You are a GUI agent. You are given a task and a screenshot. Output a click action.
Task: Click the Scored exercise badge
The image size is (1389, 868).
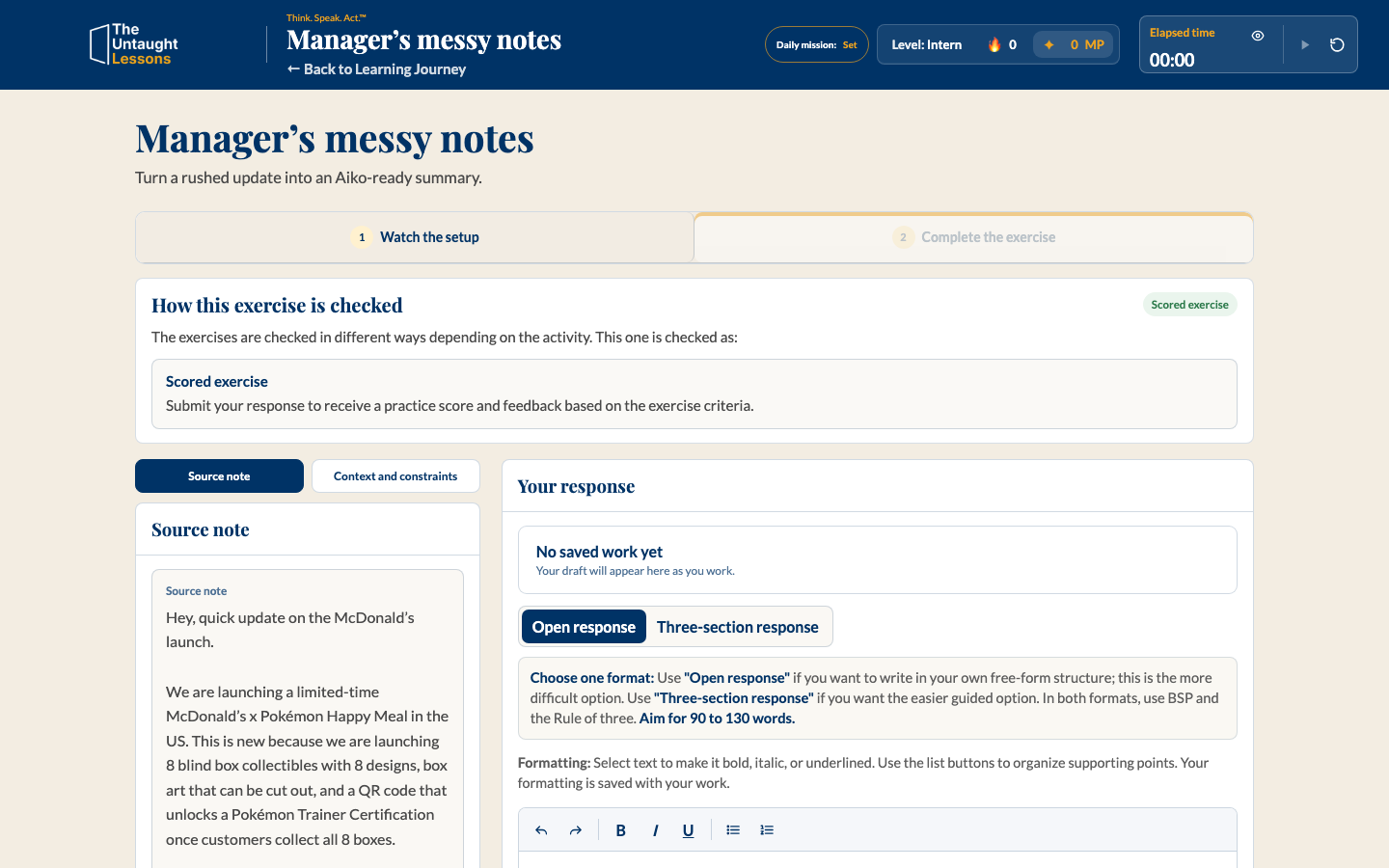click(x=1190, y=305)
